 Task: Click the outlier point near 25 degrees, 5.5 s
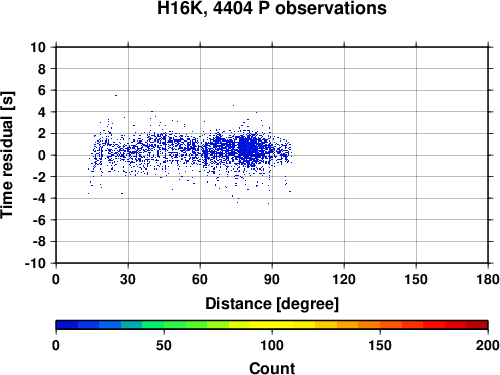pyautogui.click(x=116, y=95)
